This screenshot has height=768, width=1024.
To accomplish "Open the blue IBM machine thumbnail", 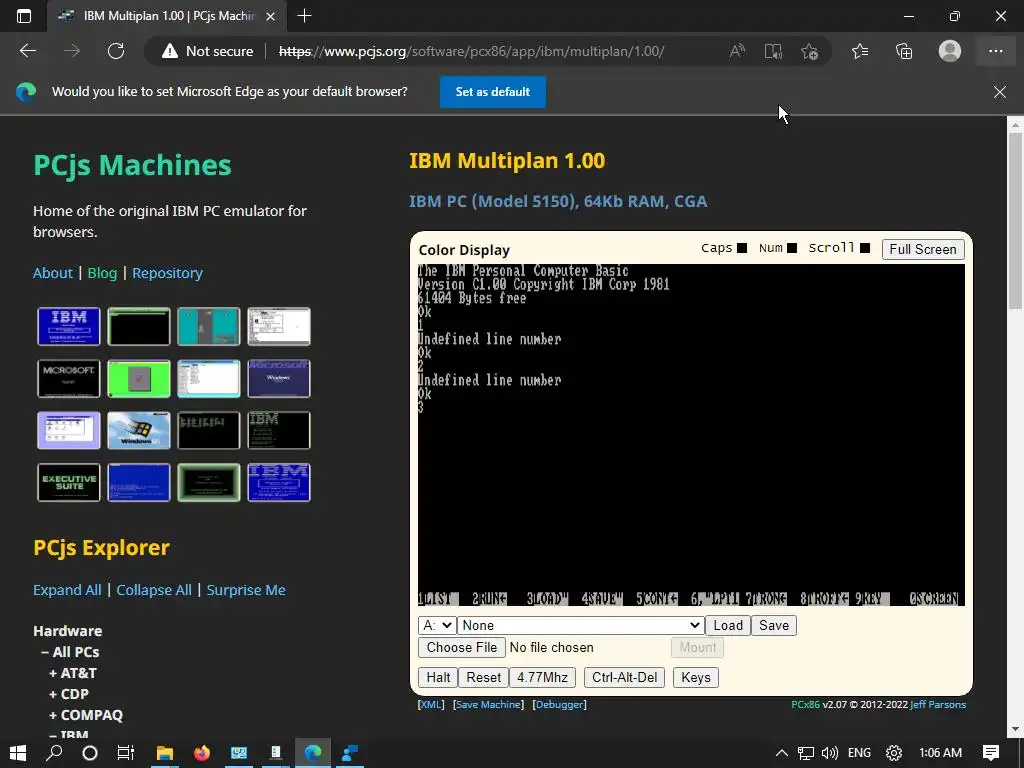I will pos(69,326).
